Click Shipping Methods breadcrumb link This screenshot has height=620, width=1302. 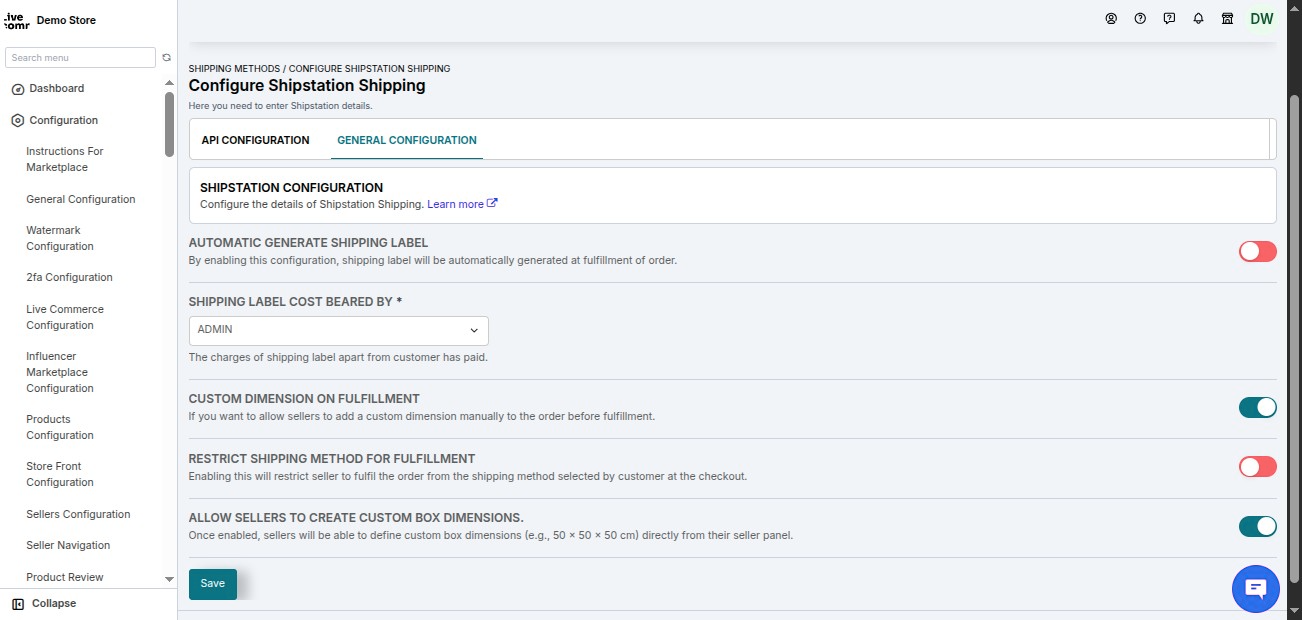[234, 69]
